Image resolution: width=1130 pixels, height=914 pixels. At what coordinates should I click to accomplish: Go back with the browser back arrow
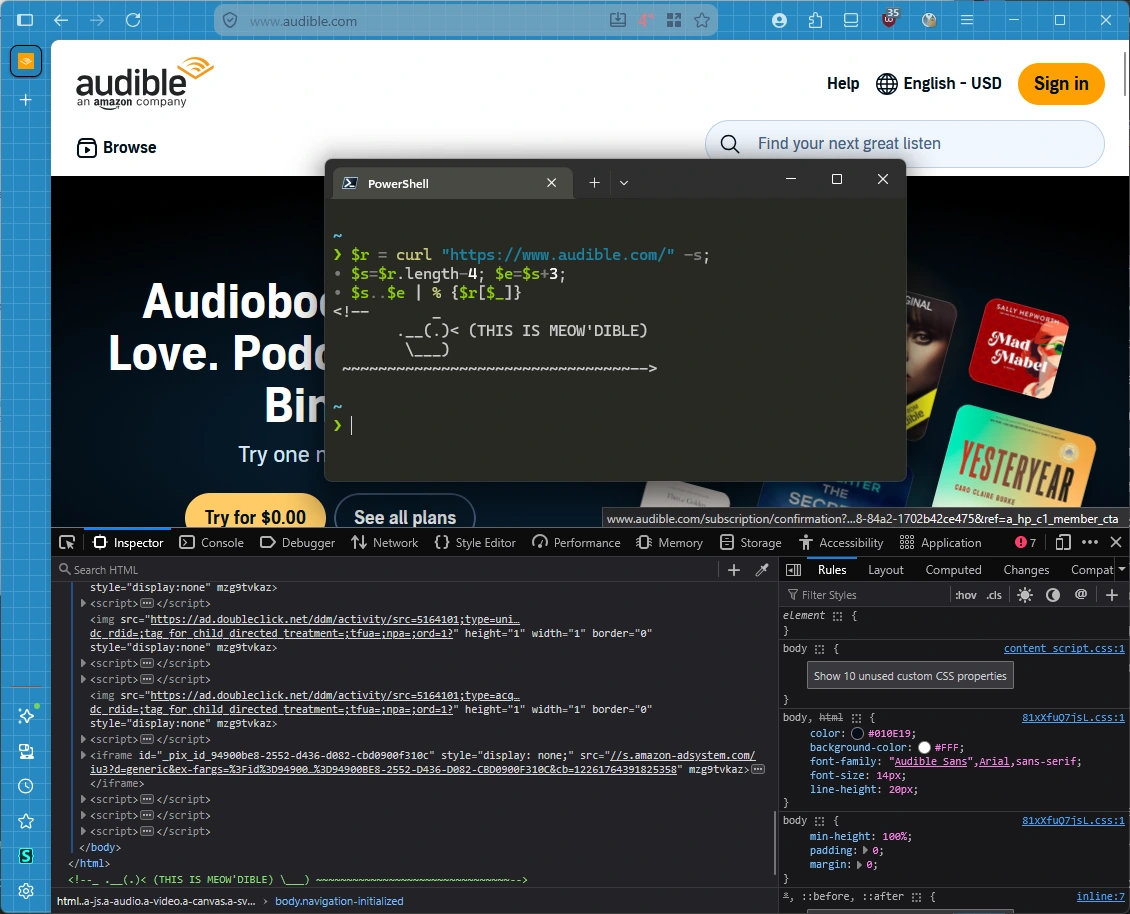click(61, 20)
